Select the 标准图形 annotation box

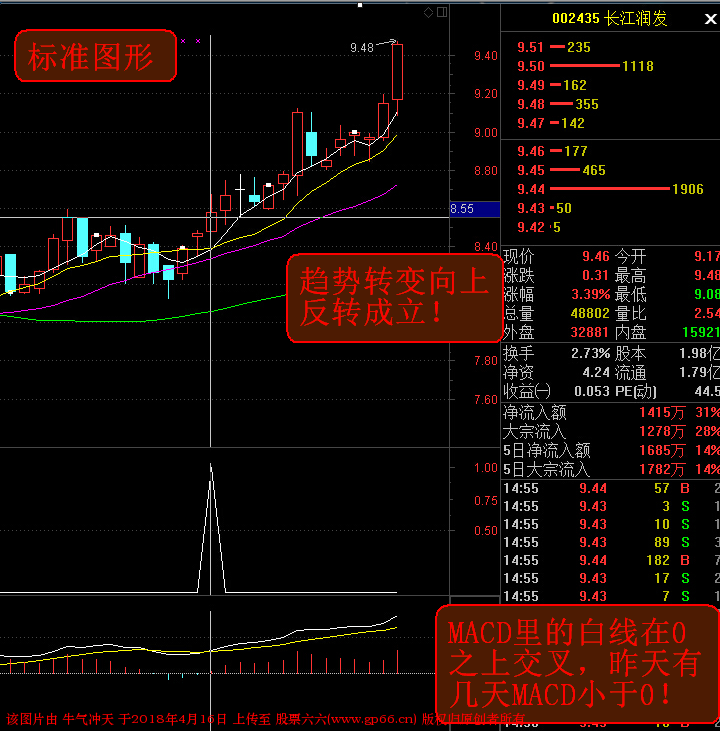coord(94,57)
